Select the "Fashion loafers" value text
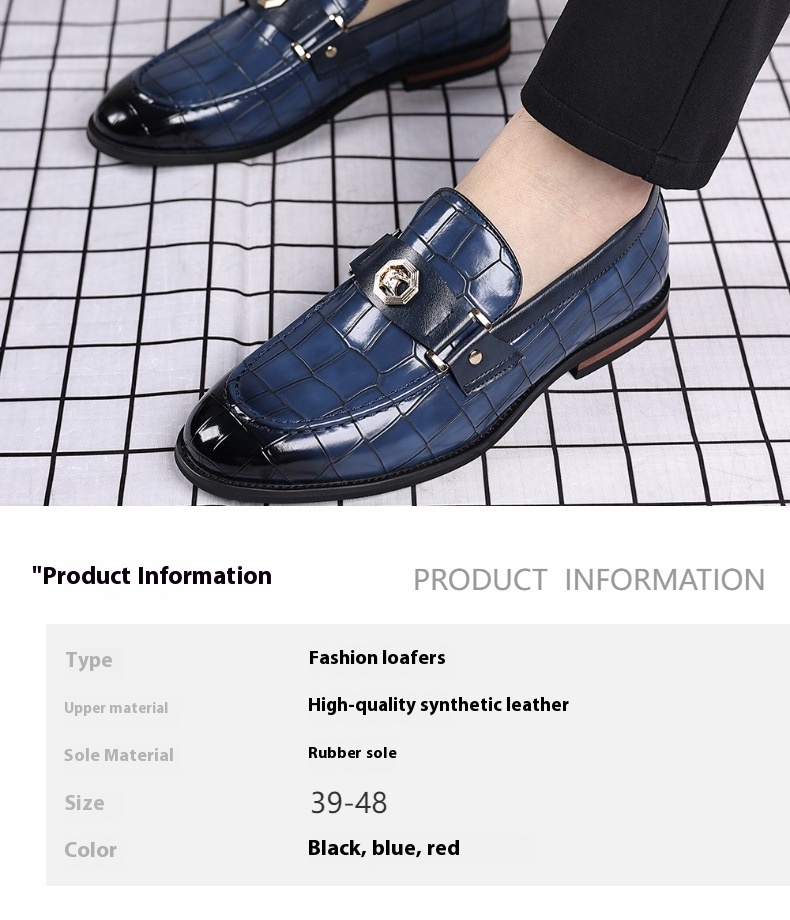Image resolution: width=790 pixels, height=920 pixels. (x=377, y=658)
